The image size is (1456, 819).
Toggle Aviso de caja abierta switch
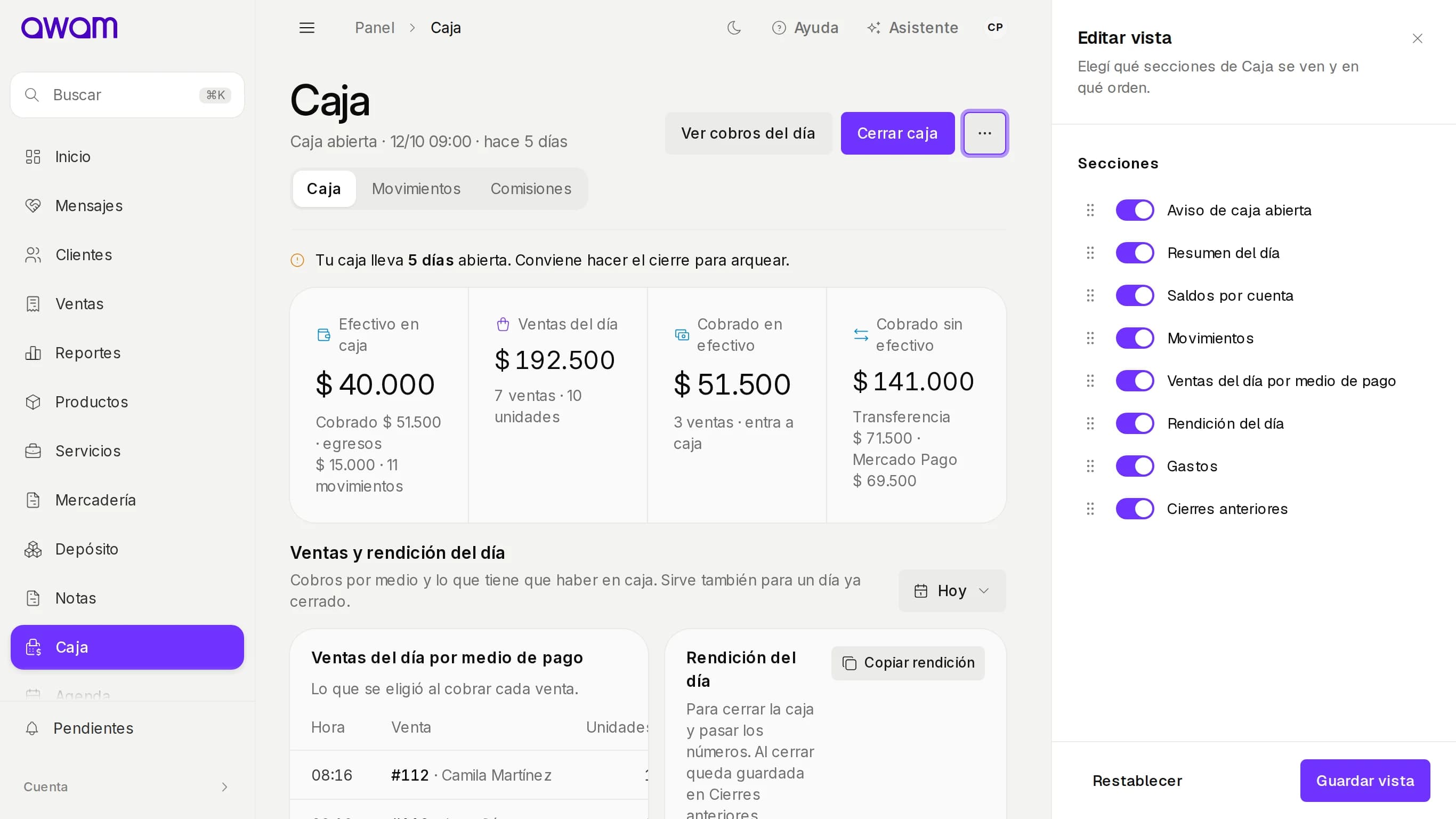pos(1135,211)
